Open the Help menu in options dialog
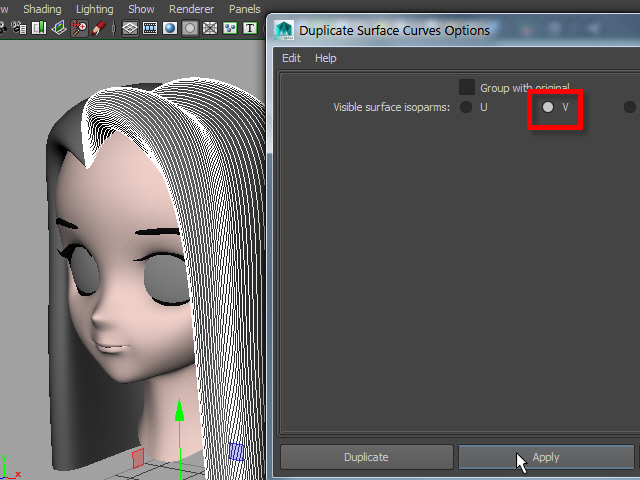Viewport: 640px width, 480px height. (326, 58)
